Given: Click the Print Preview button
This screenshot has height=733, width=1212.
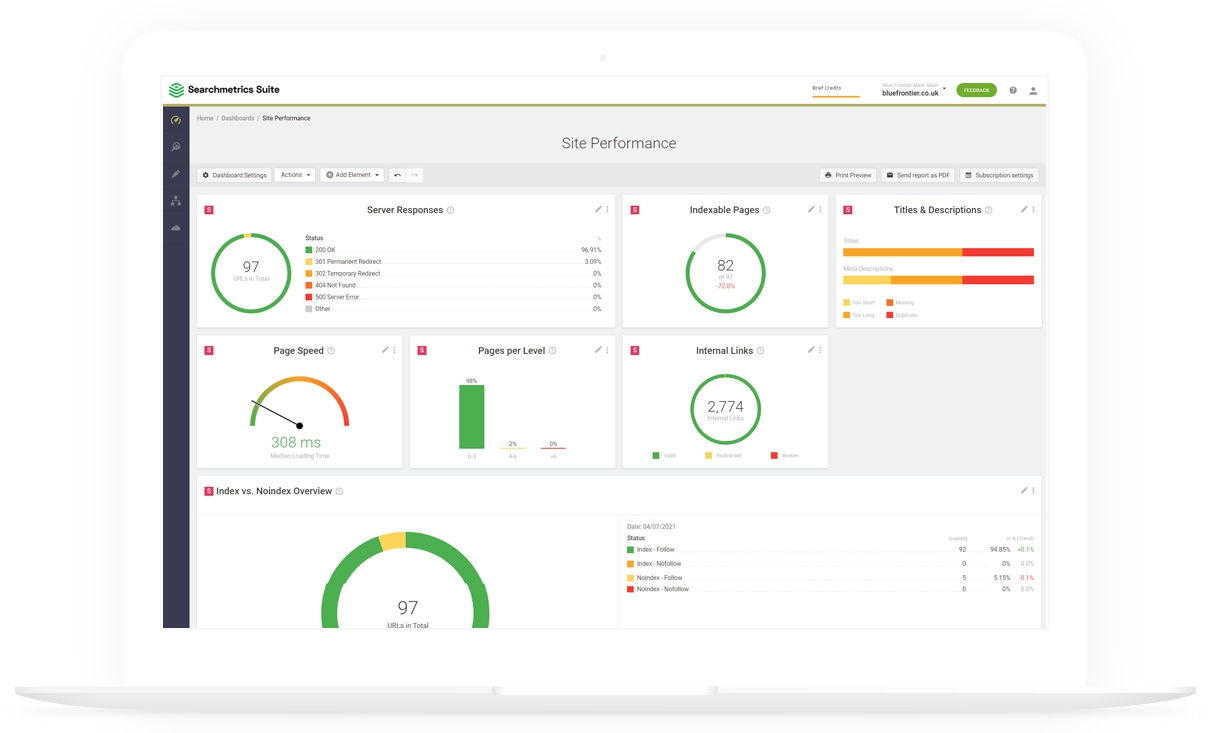Looking at the screenshot, I should click(848, 175).
